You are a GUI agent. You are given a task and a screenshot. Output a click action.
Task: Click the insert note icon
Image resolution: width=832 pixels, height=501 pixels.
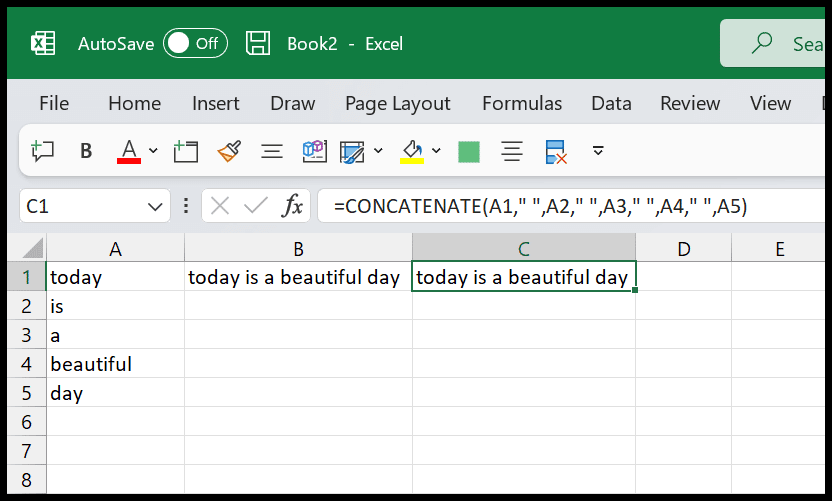(x=186, y=151)
